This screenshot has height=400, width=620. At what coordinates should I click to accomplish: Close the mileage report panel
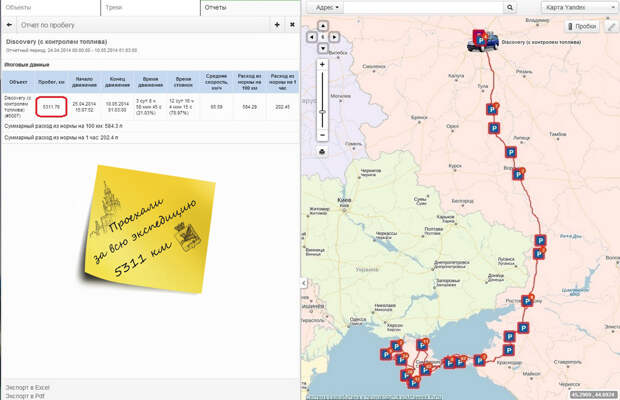(291, 24)
